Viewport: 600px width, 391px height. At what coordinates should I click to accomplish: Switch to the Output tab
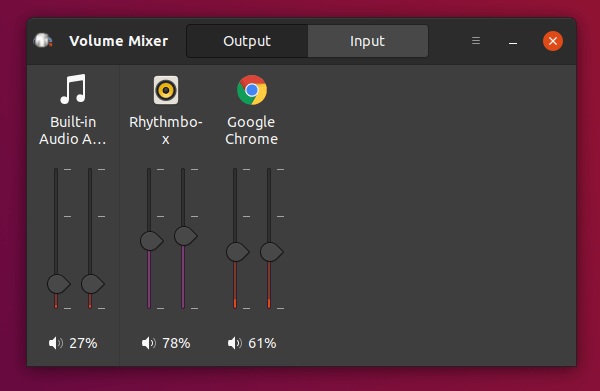(247, 41)
